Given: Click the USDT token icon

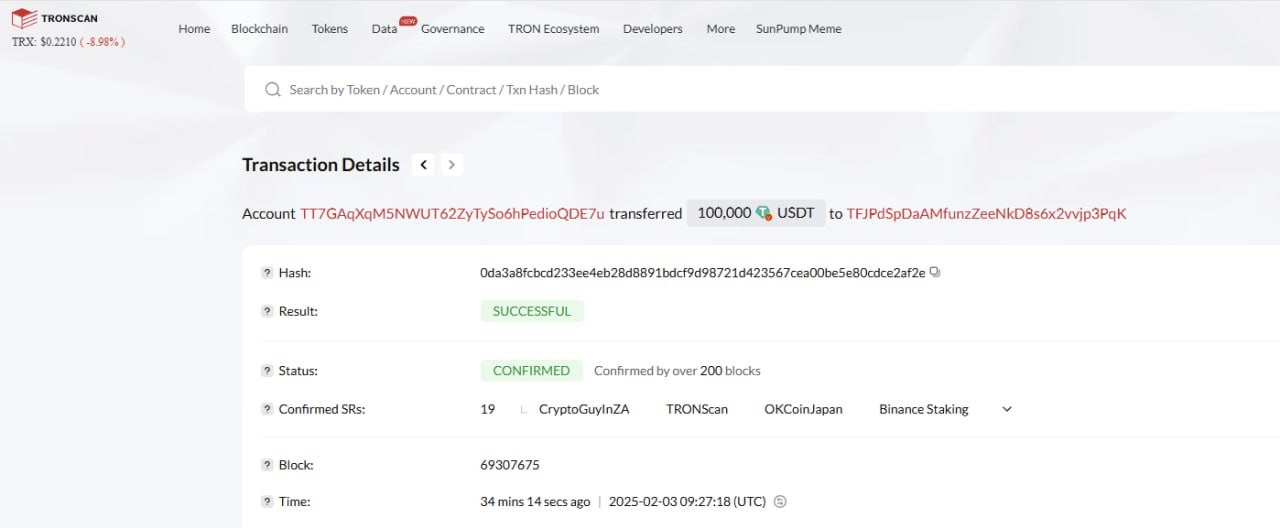Looking at the screenshot, I should point(764,213).
